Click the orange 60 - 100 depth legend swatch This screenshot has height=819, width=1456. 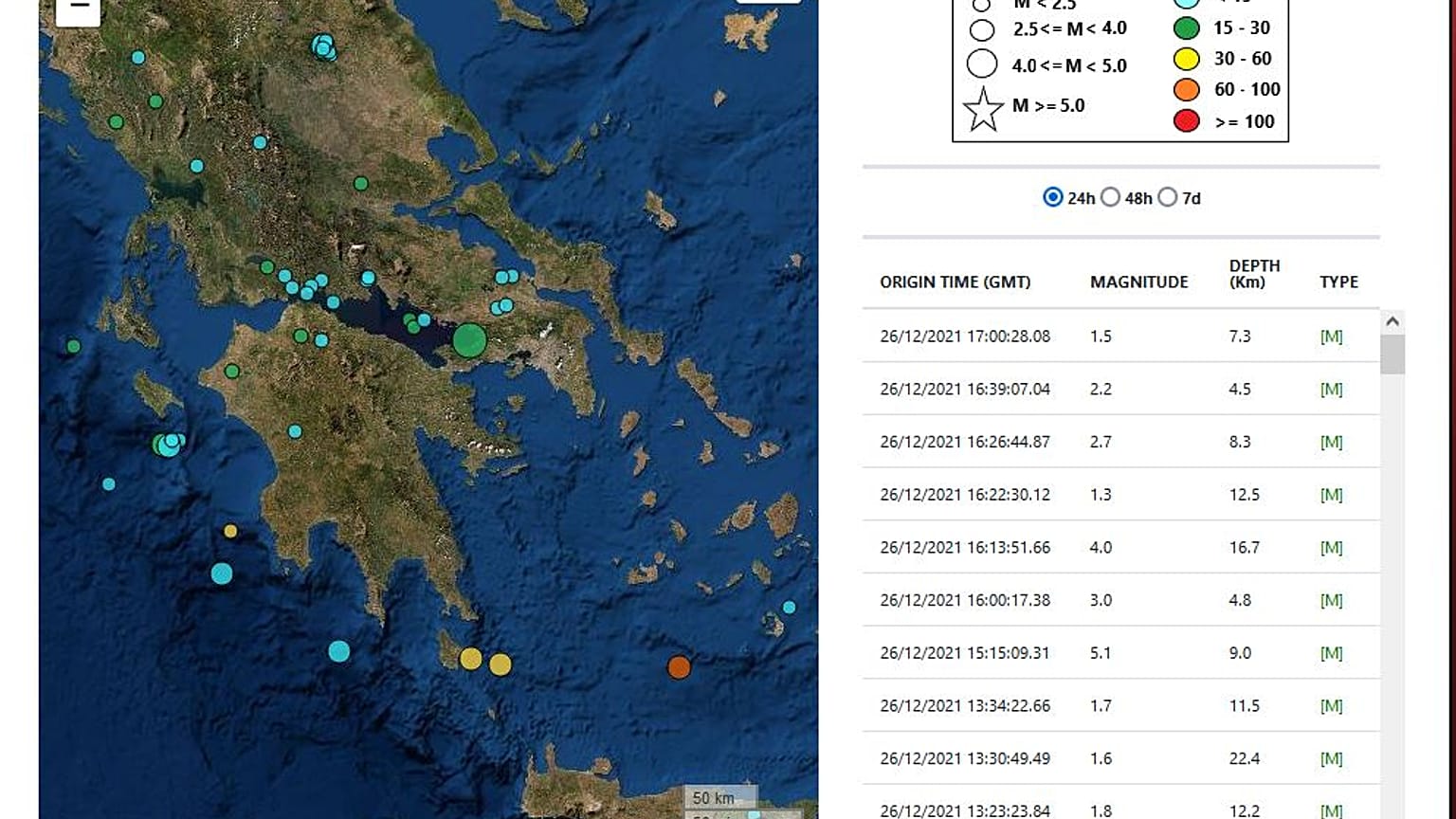pyautogui.click(x=1187, y=90)
